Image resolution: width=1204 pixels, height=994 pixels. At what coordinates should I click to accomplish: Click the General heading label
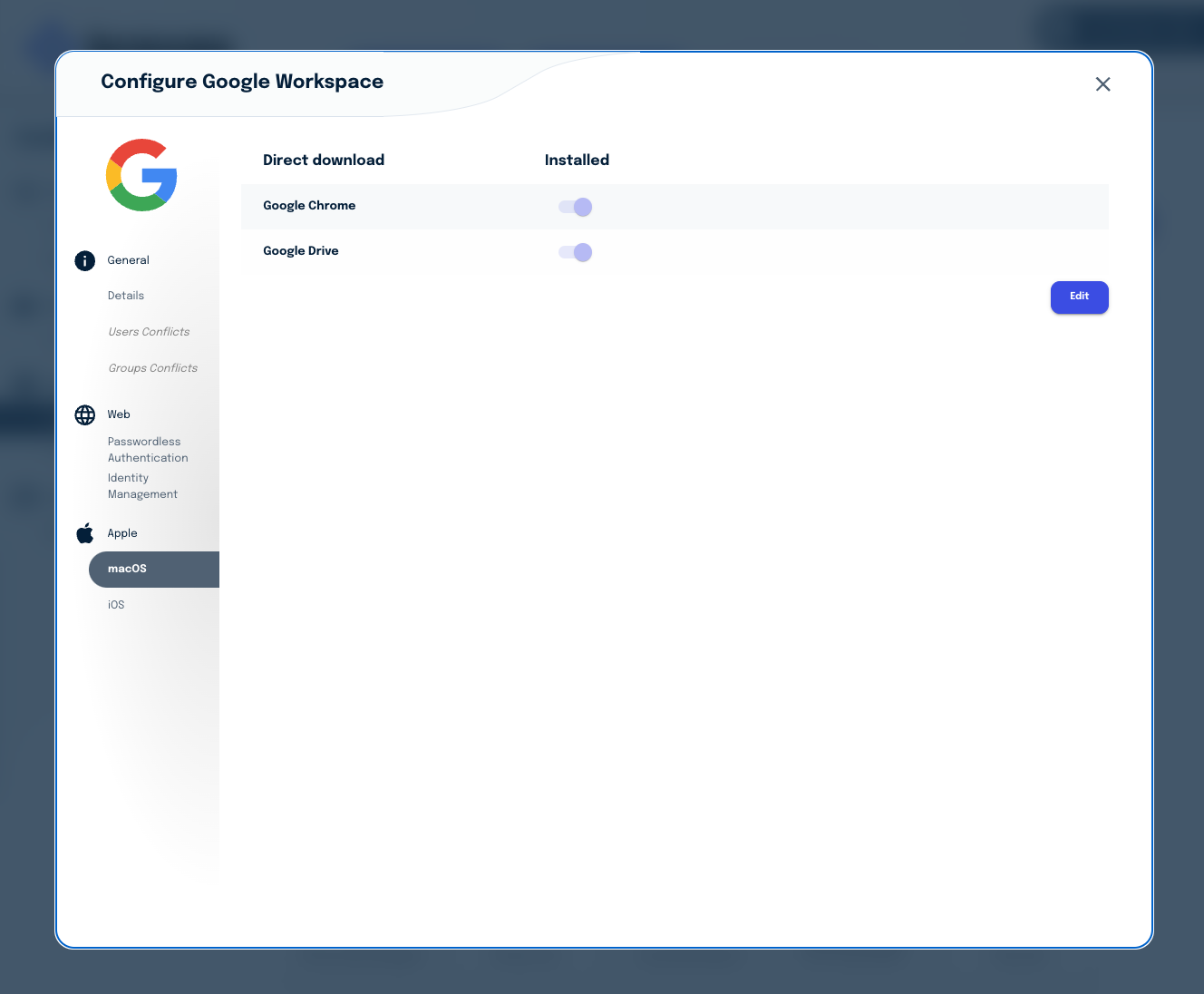(x=128, y=260)
